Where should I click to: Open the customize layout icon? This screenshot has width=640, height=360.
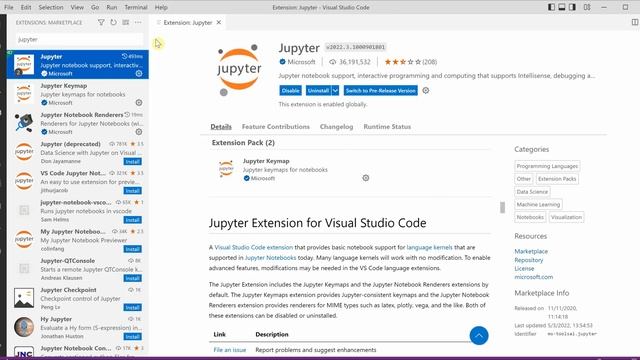(587, 7)
